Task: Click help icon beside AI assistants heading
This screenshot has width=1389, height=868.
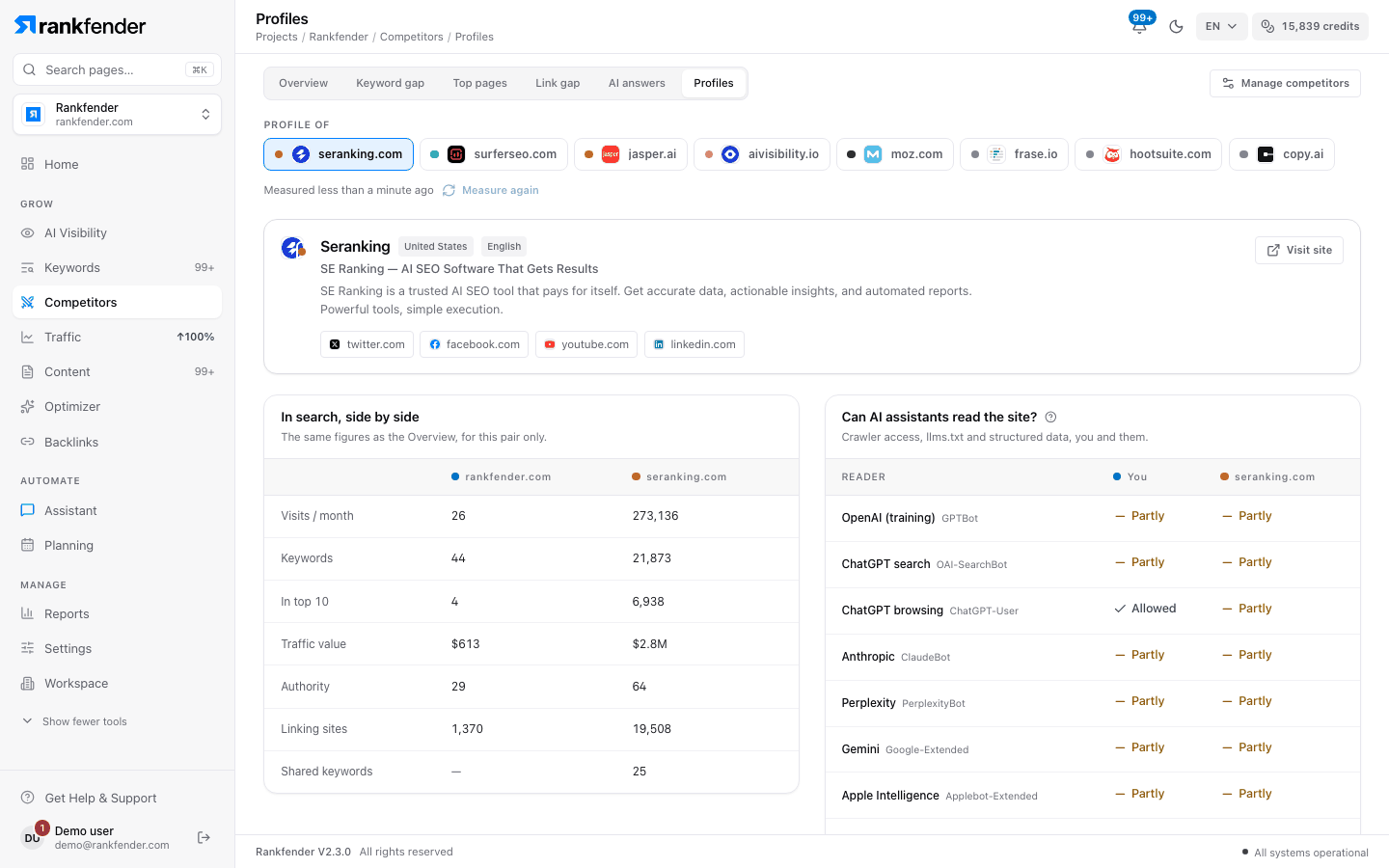Action: 1051,418
